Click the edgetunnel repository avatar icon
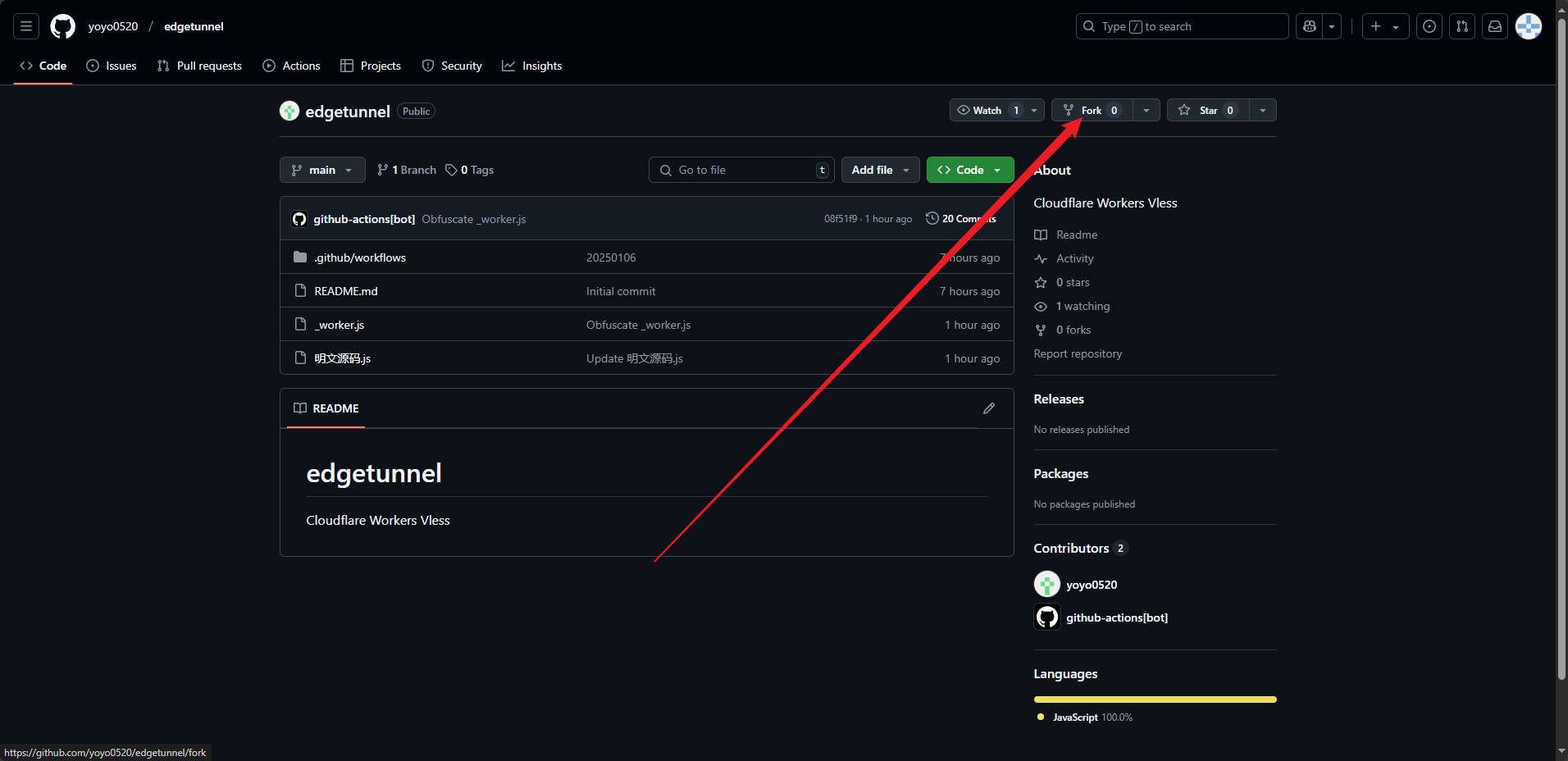 [289, 111]
